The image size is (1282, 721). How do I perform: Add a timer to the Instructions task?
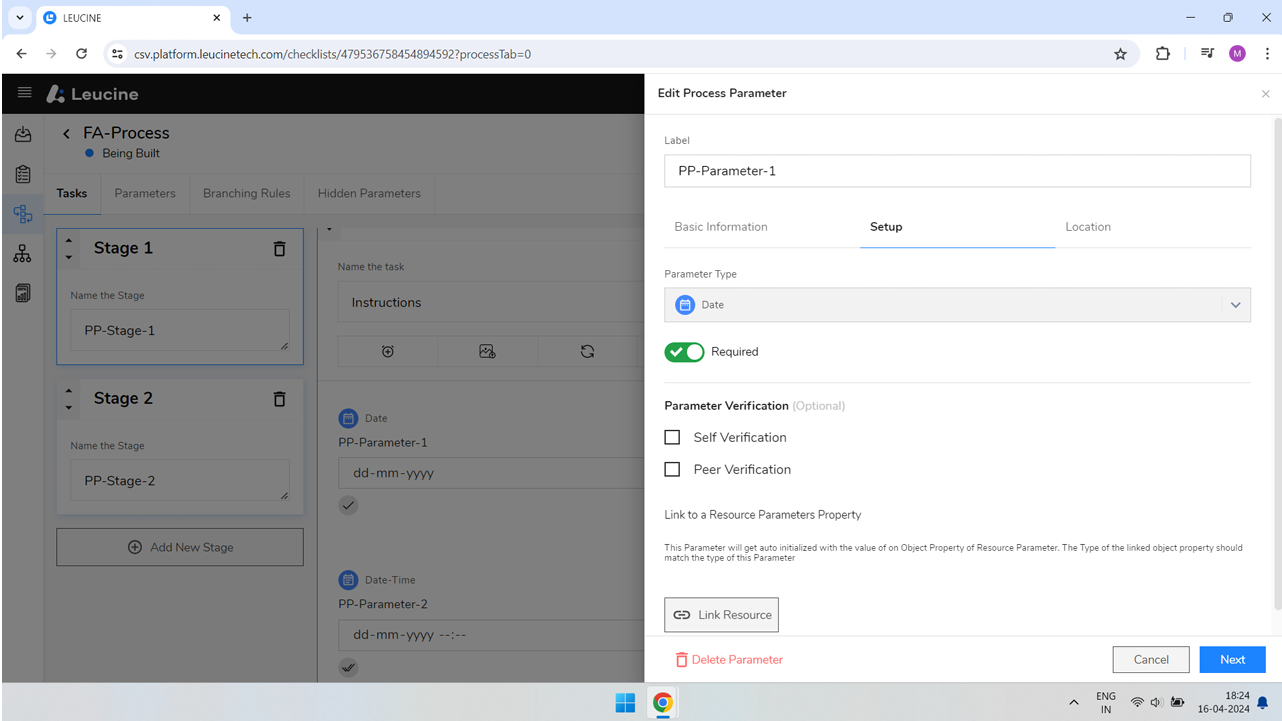[x=387, y=351]
